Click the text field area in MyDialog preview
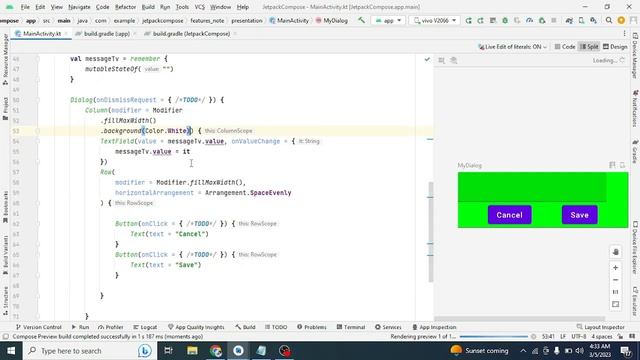 pos(532,187)
